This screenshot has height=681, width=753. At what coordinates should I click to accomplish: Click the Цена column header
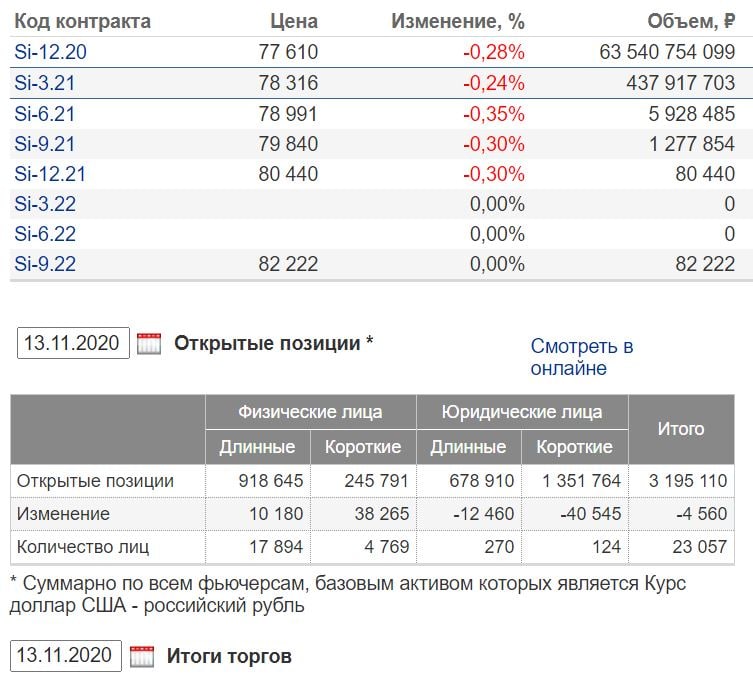294,21
